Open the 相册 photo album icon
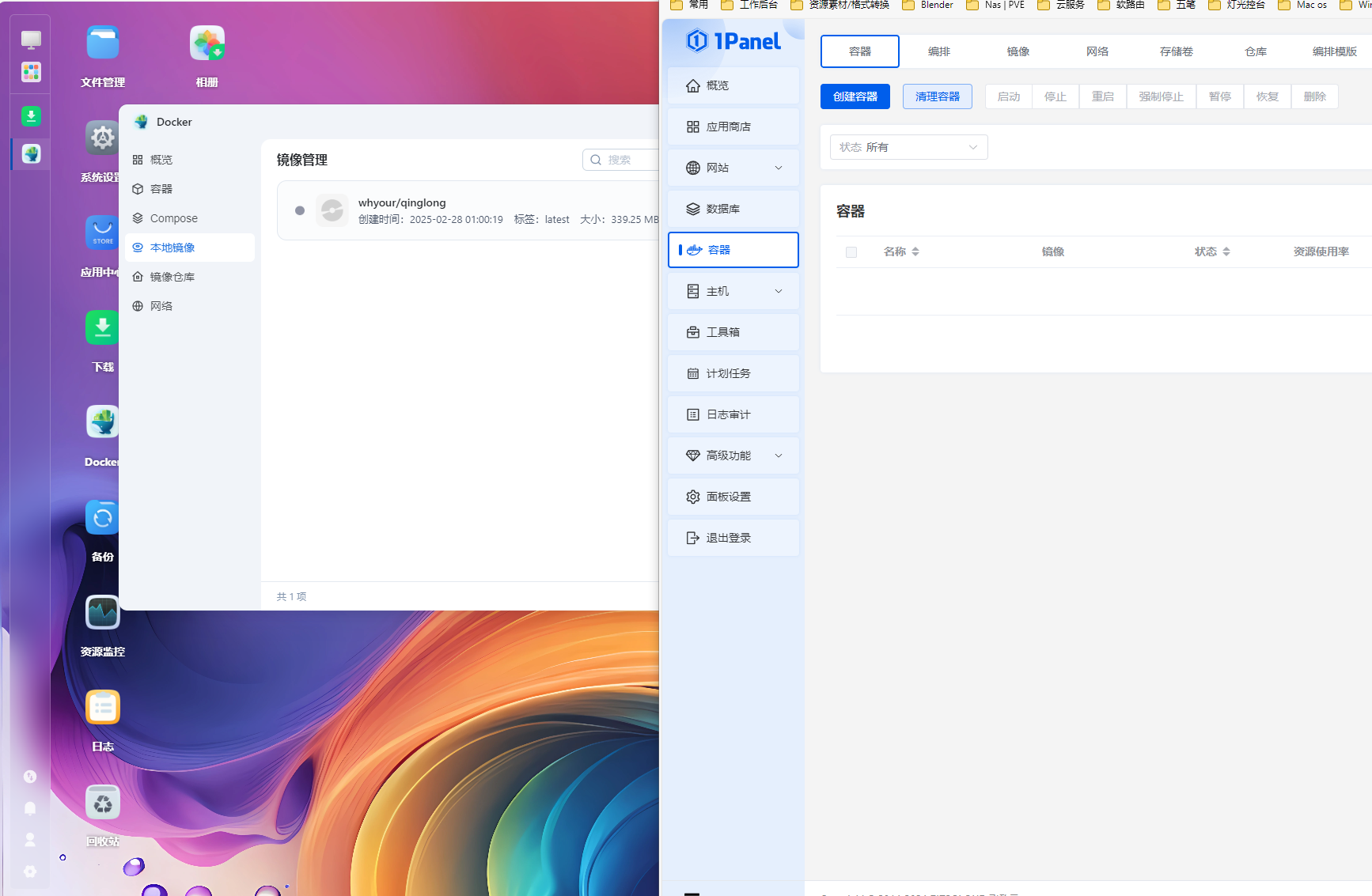The width and height of the screenshot is (1372, 896). 207,43
